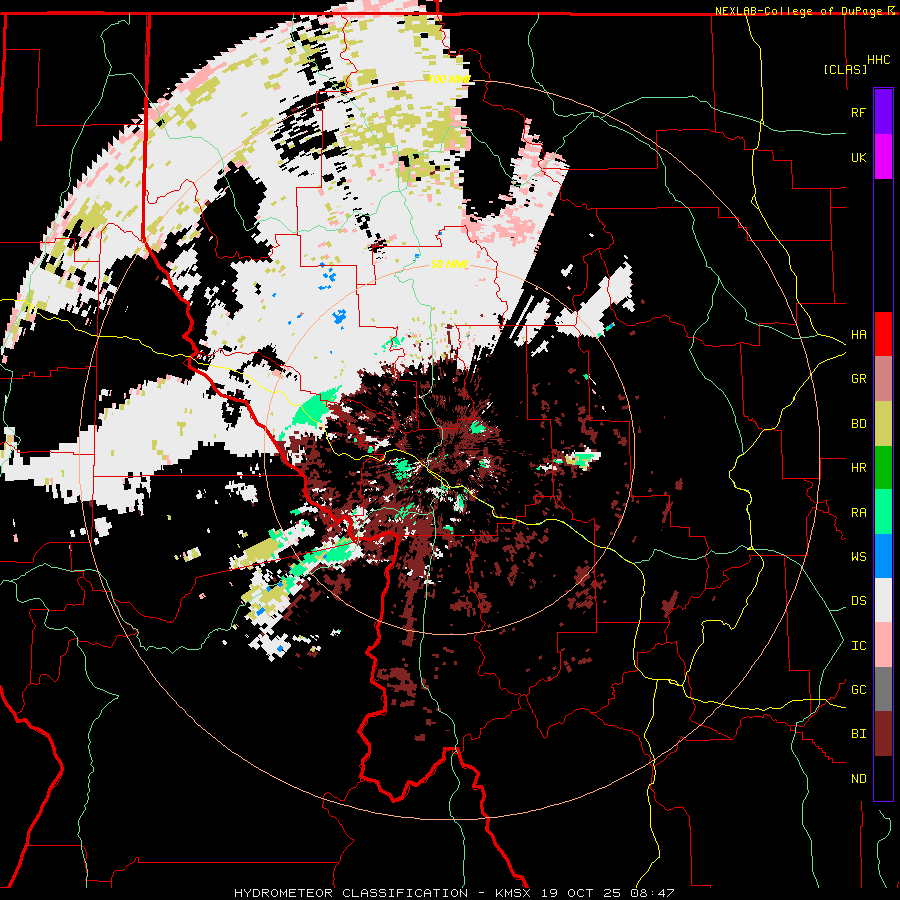Screen dimensions: 900x900
Task: Click the BI legend label text
Action: (858, 734)
